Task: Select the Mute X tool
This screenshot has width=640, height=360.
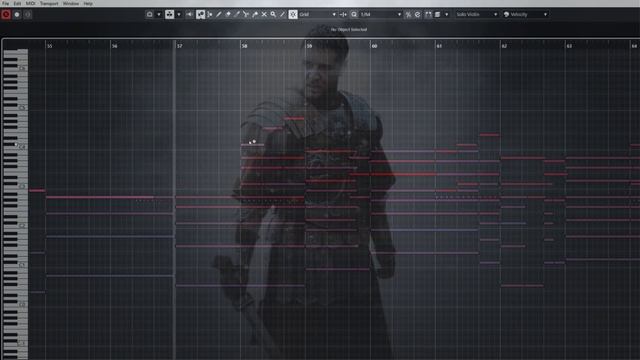Action: 264,14
